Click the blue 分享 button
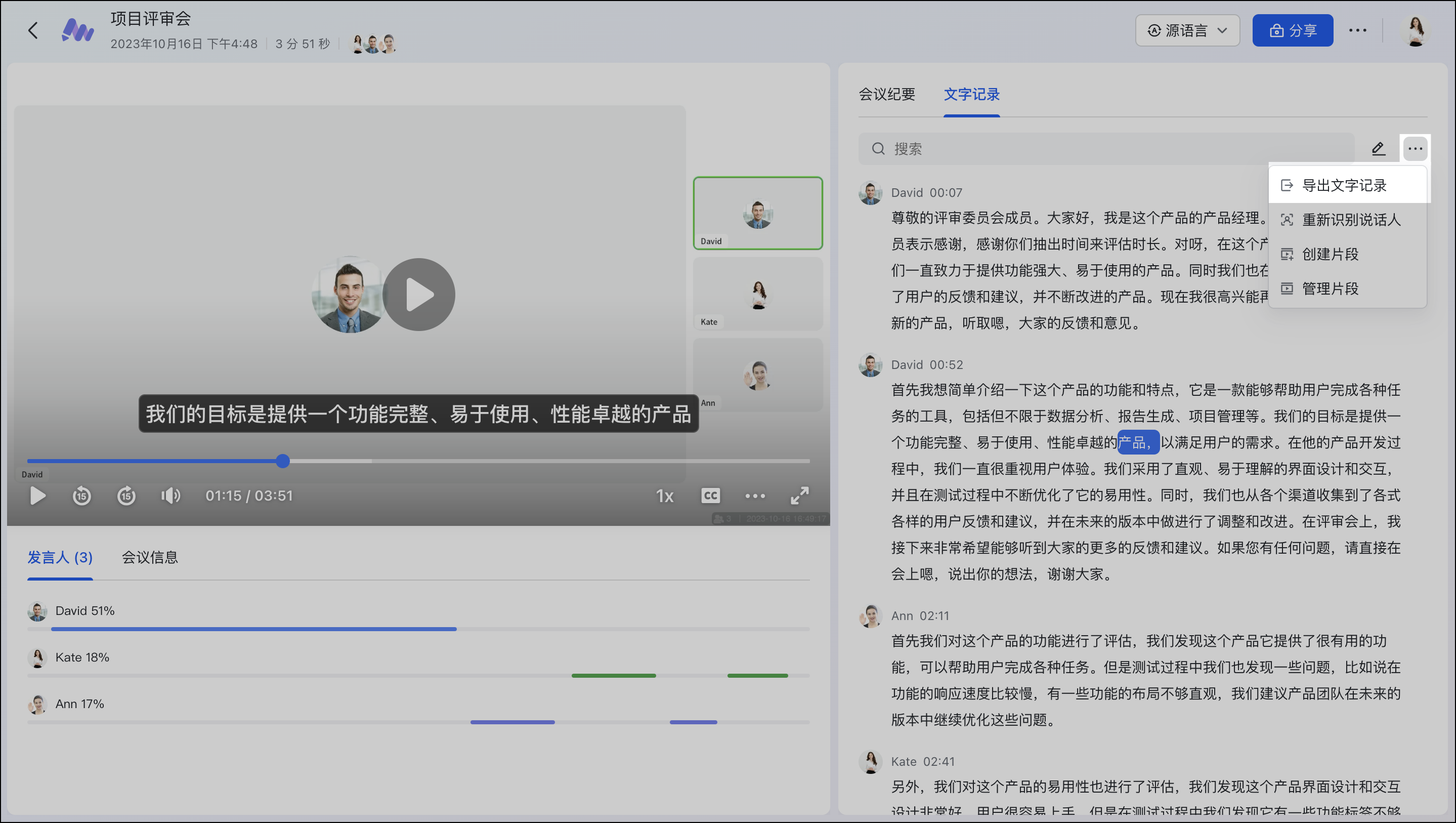Image resolution: width=1456 pixels, height=823 pixels. 1292,30
